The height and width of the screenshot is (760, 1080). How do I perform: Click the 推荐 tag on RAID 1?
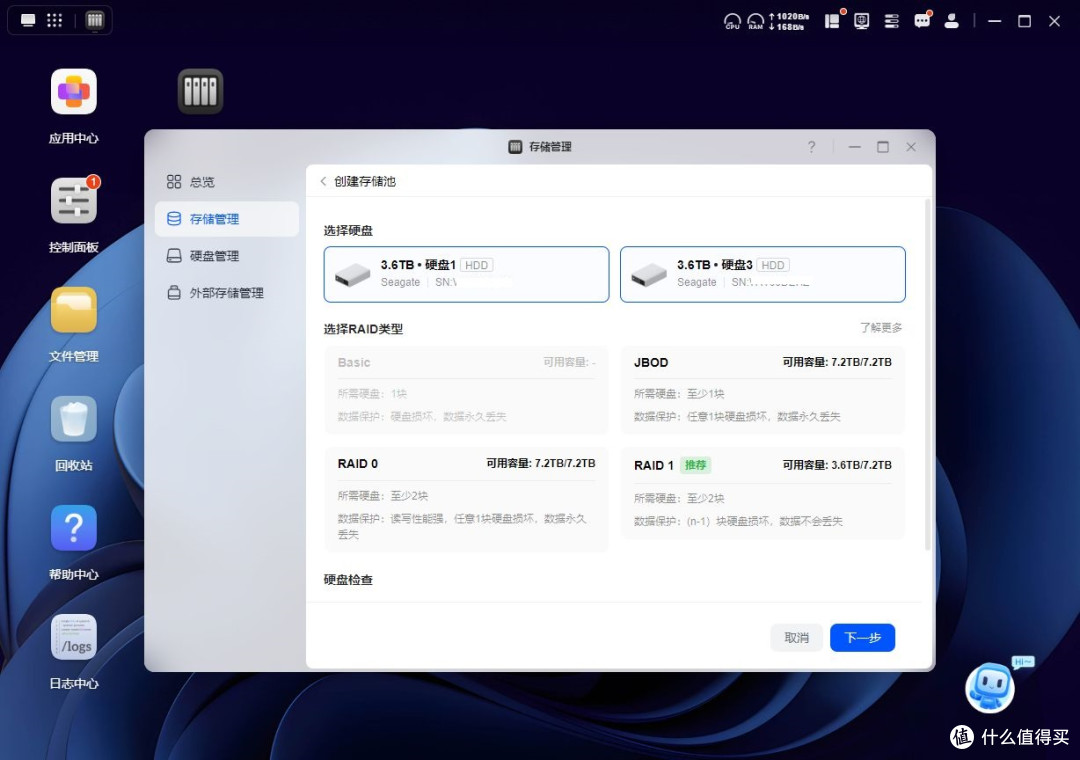point(696,465)
